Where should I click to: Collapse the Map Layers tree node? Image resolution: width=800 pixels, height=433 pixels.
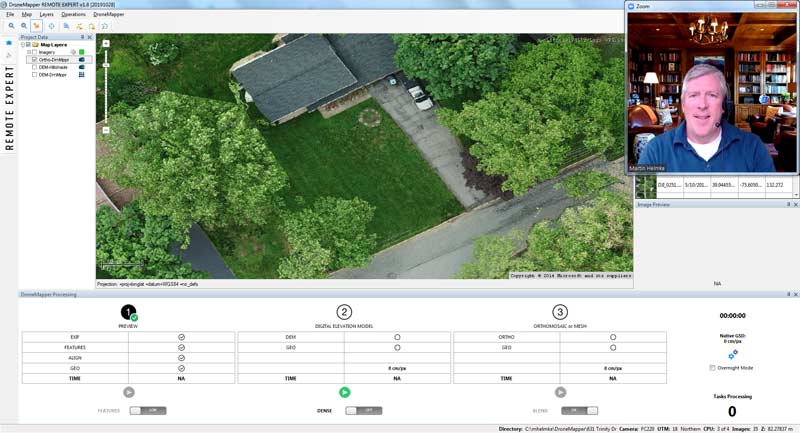click(23, 45)
